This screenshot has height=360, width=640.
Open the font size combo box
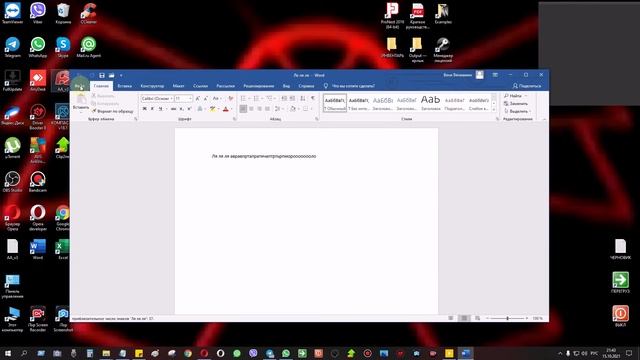click(183, 98)
